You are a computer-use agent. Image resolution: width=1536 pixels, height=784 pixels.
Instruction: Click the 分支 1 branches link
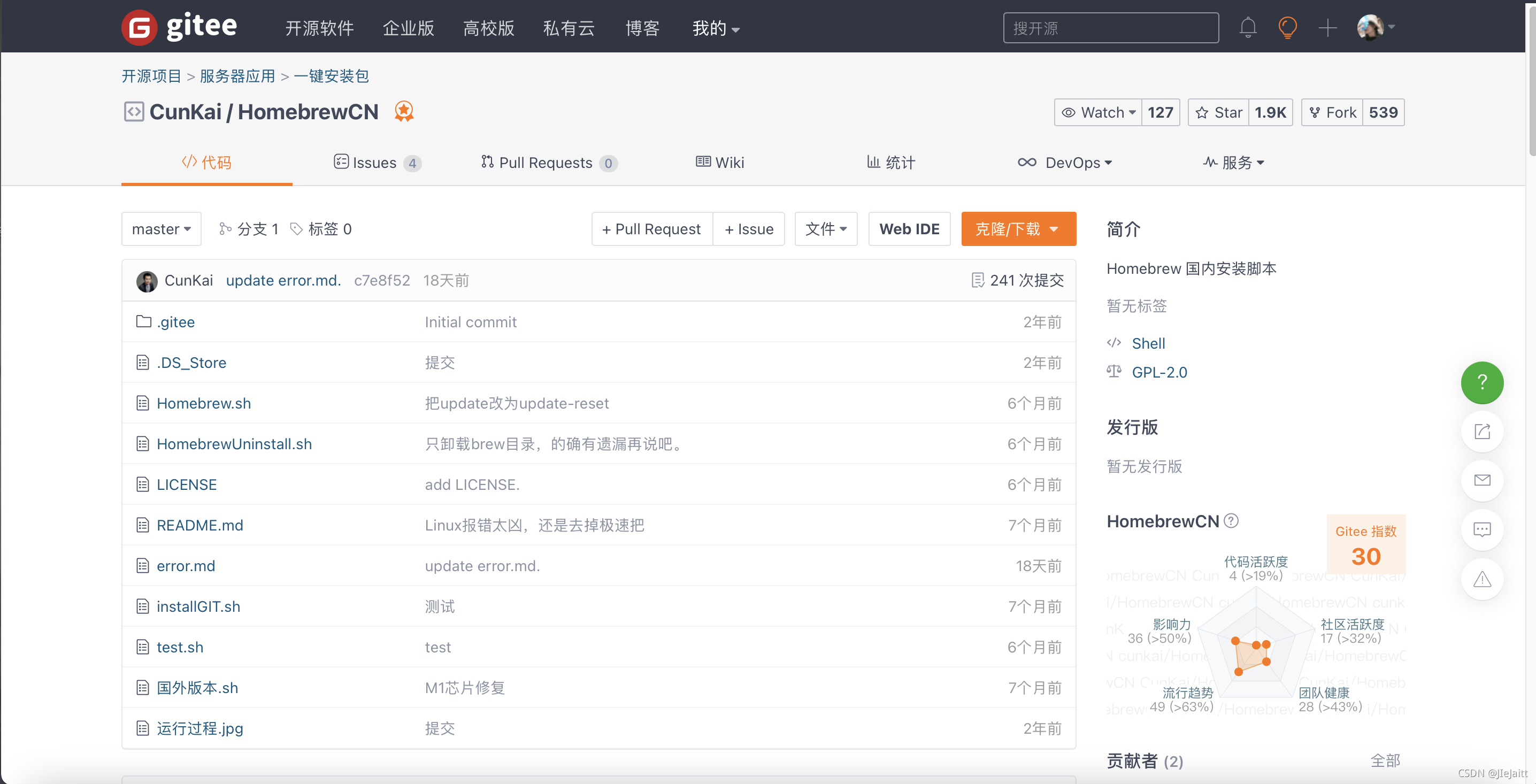tap(249, 229)
